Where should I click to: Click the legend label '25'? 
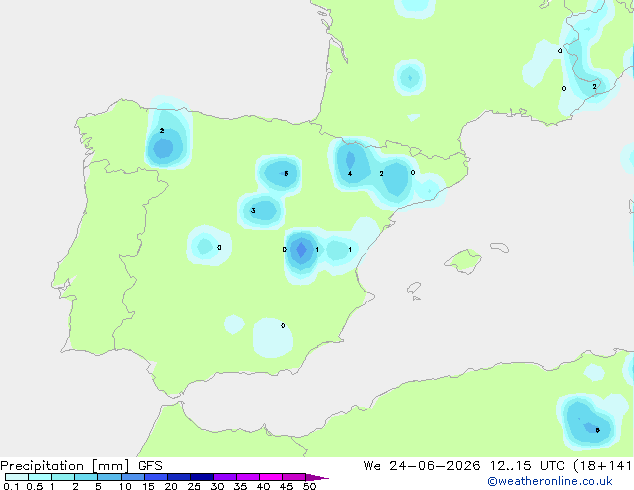[194, 486]
